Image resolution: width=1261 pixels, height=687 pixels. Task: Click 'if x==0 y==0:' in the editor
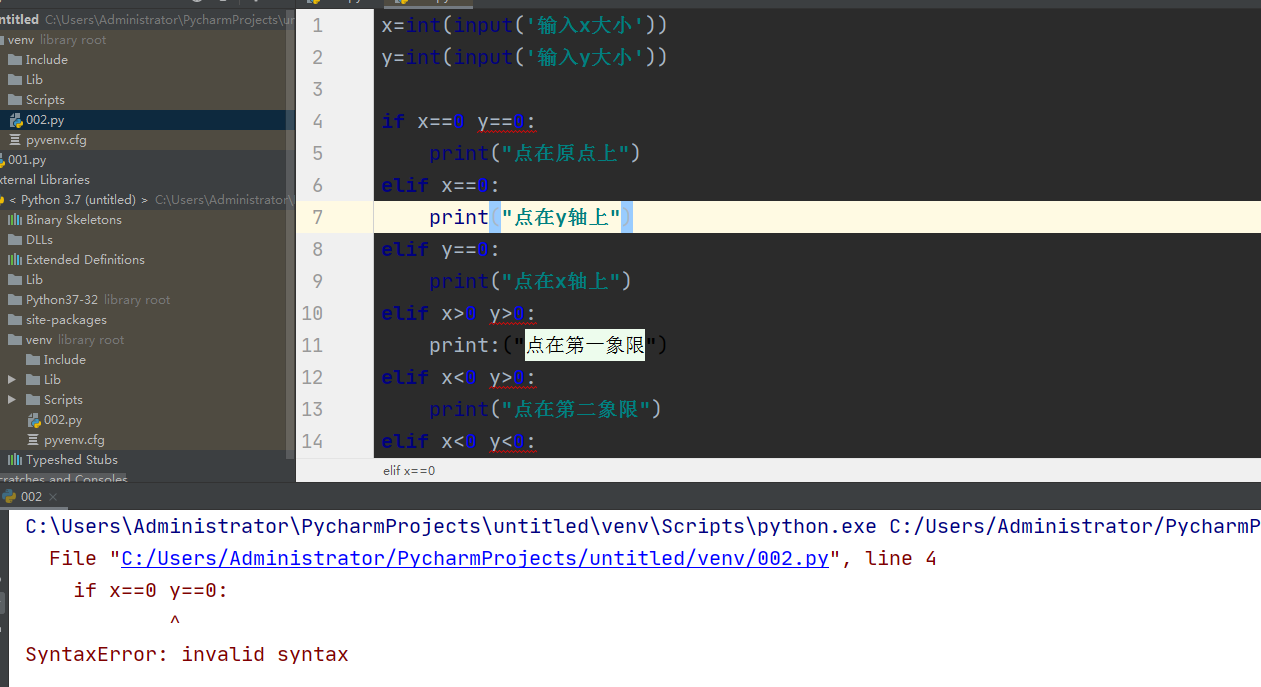(459, 121)
